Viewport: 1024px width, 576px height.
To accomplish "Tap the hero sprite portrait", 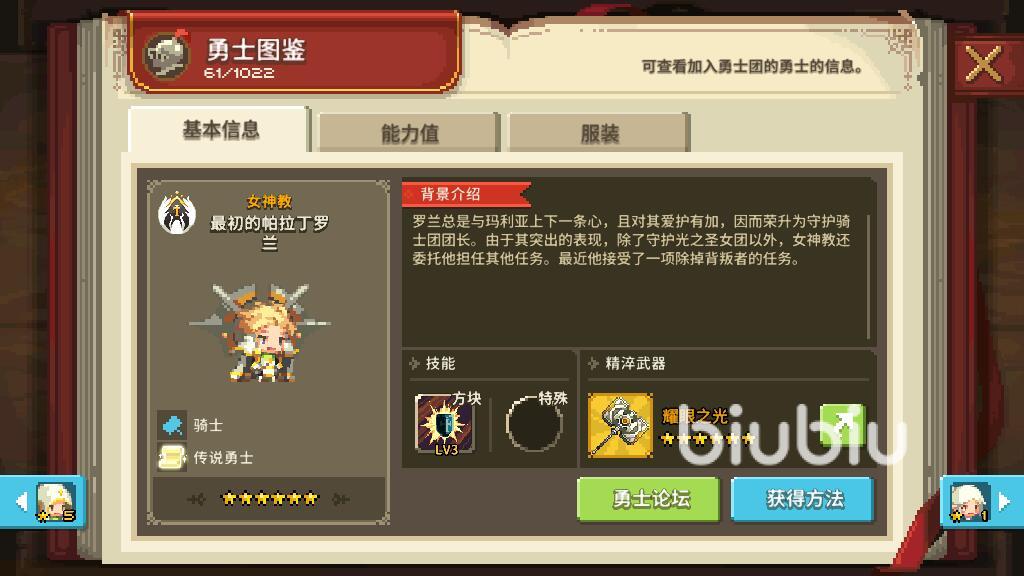I will (261, 333).
